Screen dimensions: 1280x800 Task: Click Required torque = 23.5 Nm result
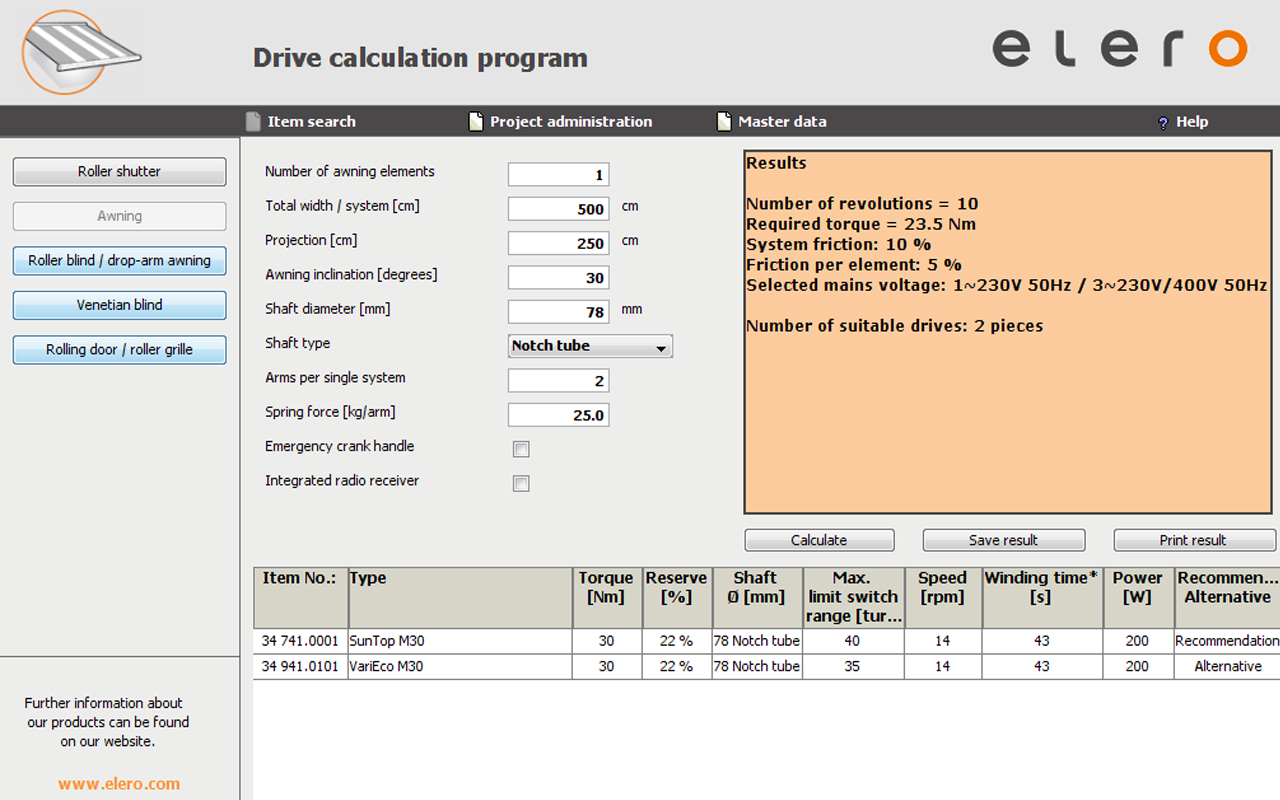861,224
